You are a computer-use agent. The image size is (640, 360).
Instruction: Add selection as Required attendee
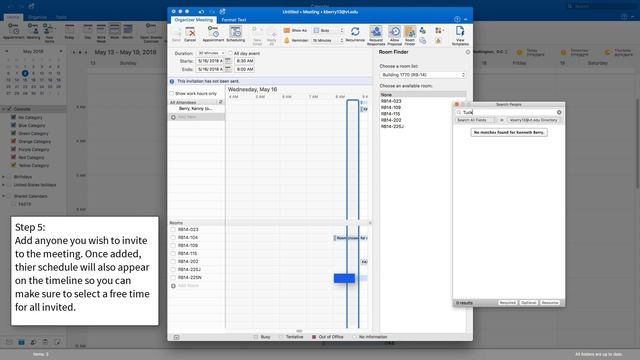click(x=508, y=303)
